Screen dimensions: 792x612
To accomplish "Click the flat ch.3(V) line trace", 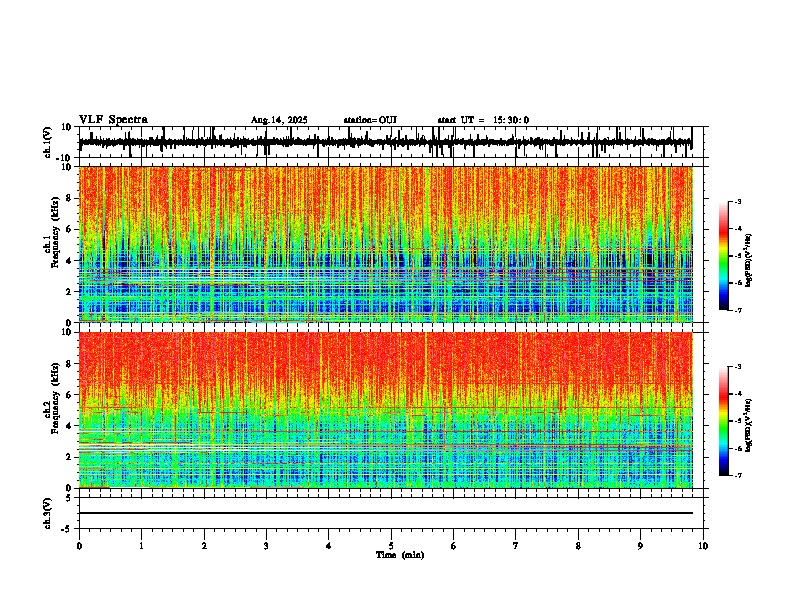I will point(386,513).
